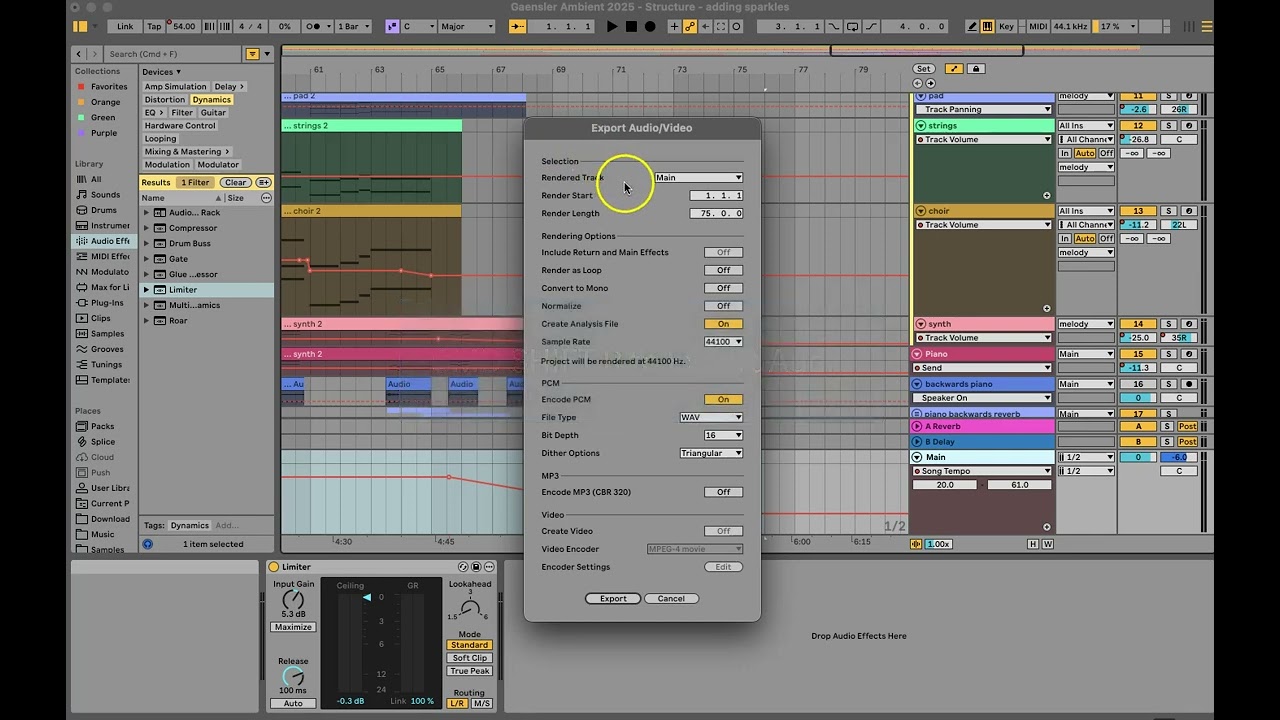
Task: Adjust the Limiter Input Gain knob
Action: (293, 600)
